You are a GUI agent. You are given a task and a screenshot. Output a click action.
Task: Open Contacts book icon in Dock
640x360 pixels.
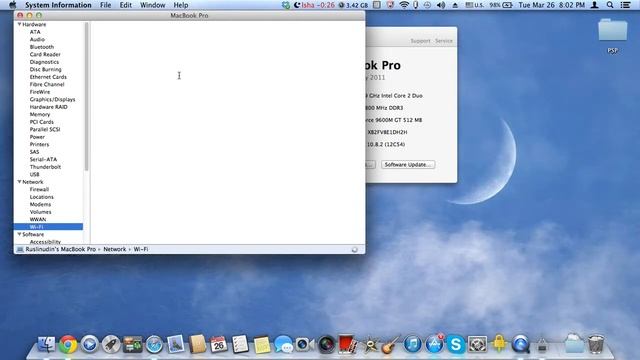tap(198, 344)
